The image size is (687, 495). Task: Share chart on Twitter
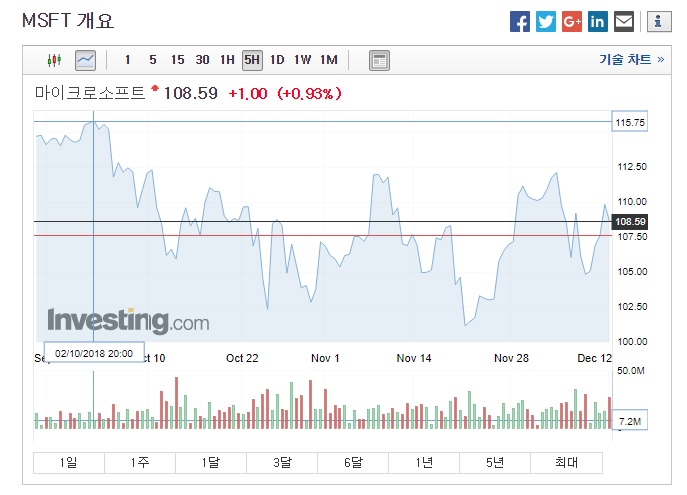pyautogui.click(x=545, y=21)
